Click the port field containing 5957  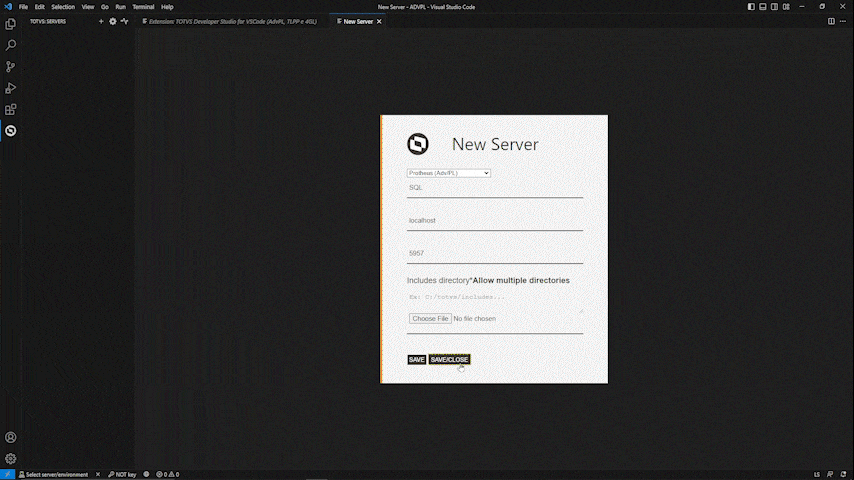(x=495, y=253)
